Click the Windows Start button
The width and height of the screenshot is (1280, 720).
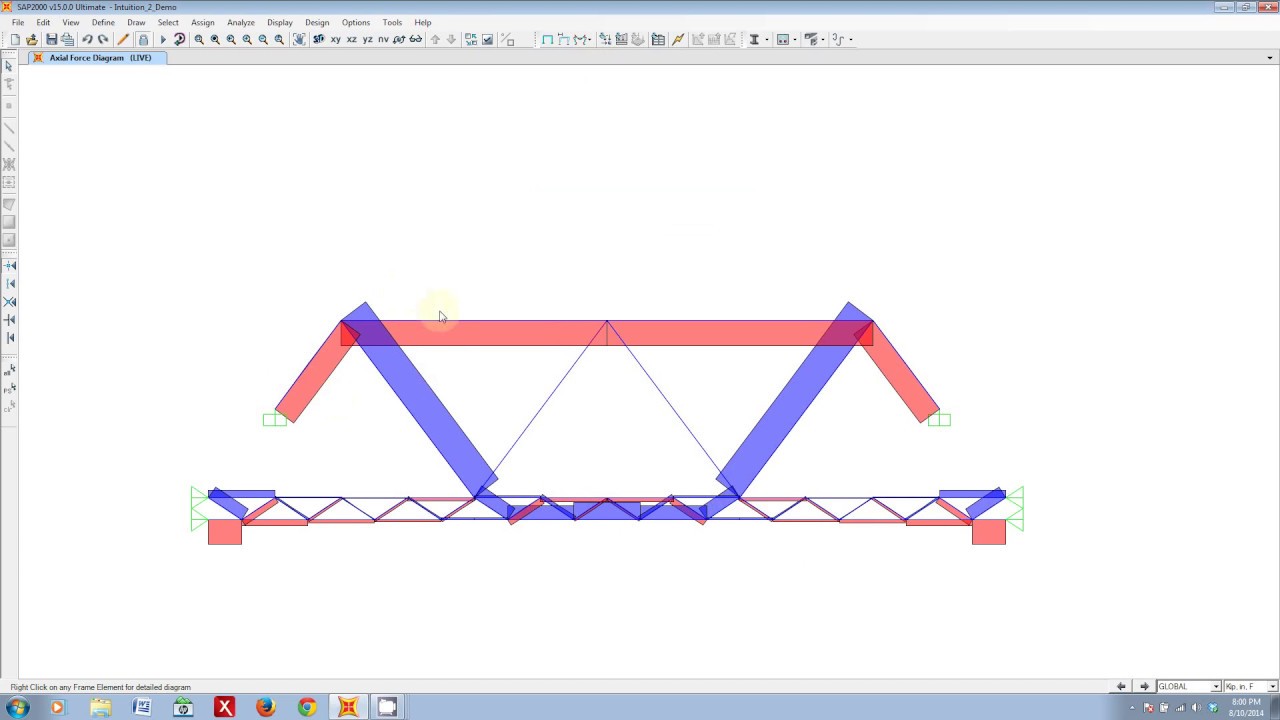click(x=17, y=708)
